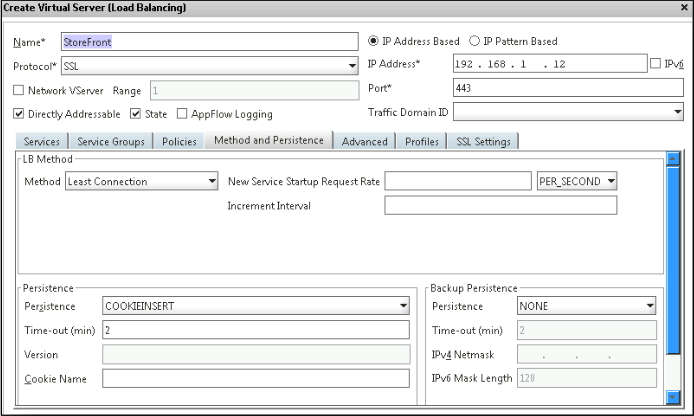694x416 pixels.
Task: Toggle the Network VServer checkbox
Action: (x=20, y=90)
